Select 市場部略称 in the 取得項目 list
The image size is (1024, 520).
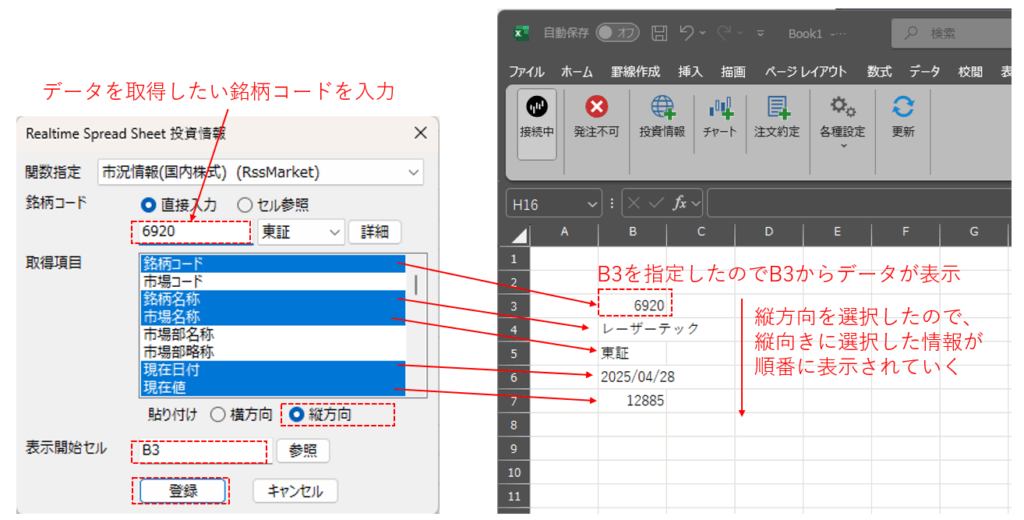(273, 352)
